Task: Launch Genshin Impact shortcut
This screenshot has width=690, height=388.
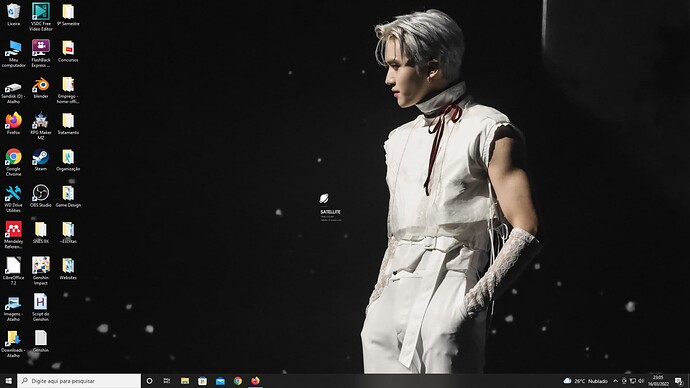Action: [41, 271]
